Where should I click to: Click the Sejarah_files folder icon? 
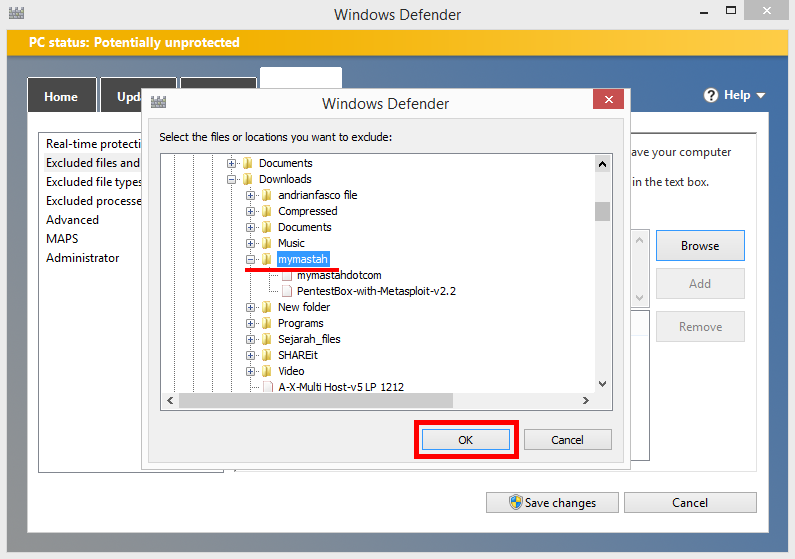pyautogui.click(x=267, y=339)
